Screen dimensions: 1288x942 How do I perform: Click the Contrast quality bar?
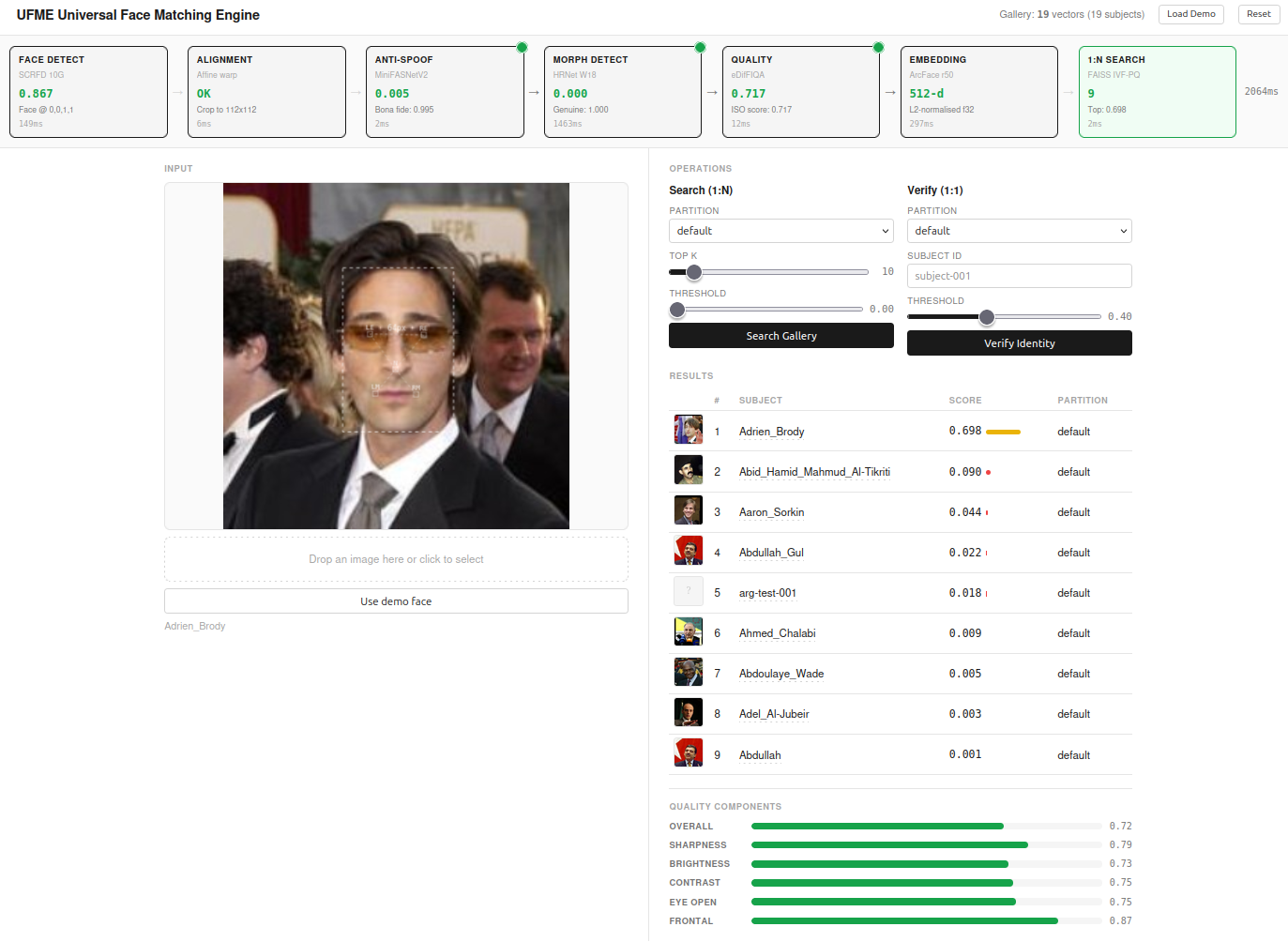coord(926,883)
